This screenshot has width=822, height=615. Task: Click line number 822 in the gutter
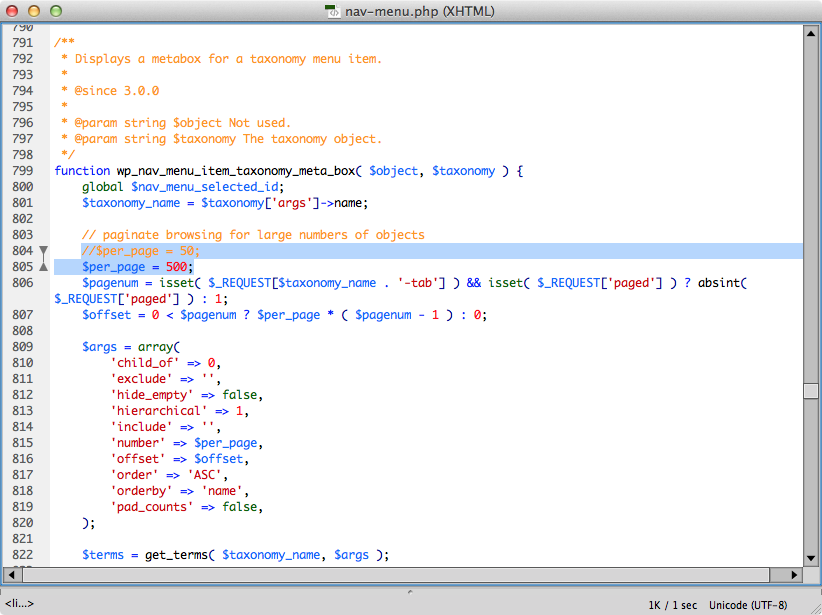(23, 555)
